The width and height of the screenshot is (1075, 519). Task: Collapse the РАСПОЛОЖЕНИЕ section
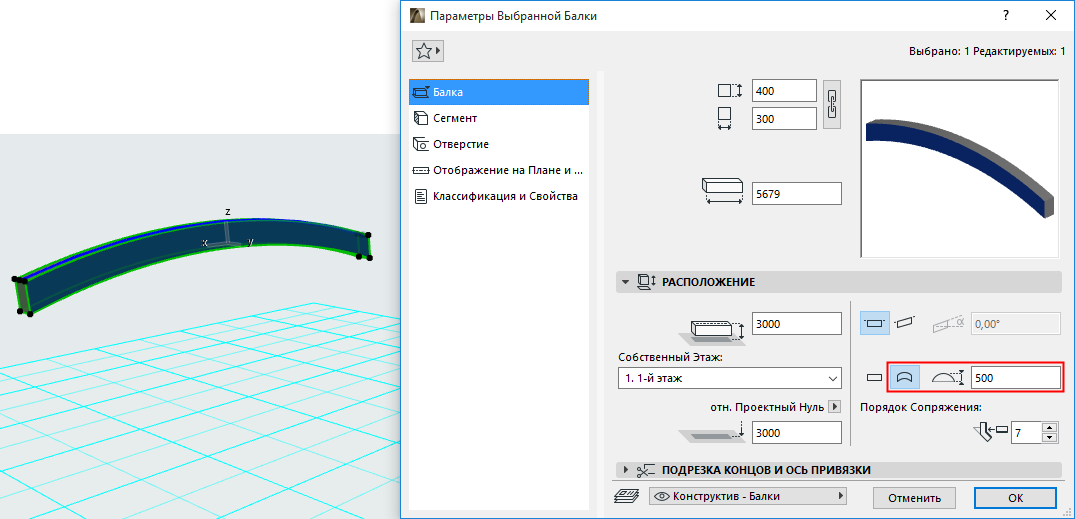625,282
